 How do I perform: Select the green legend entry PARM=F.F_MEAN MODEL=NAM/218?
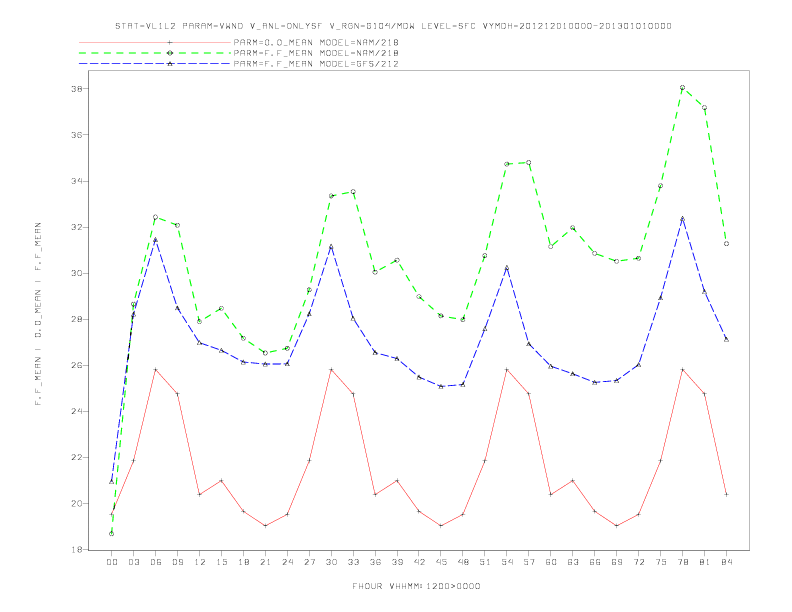[x=316, y=53]
